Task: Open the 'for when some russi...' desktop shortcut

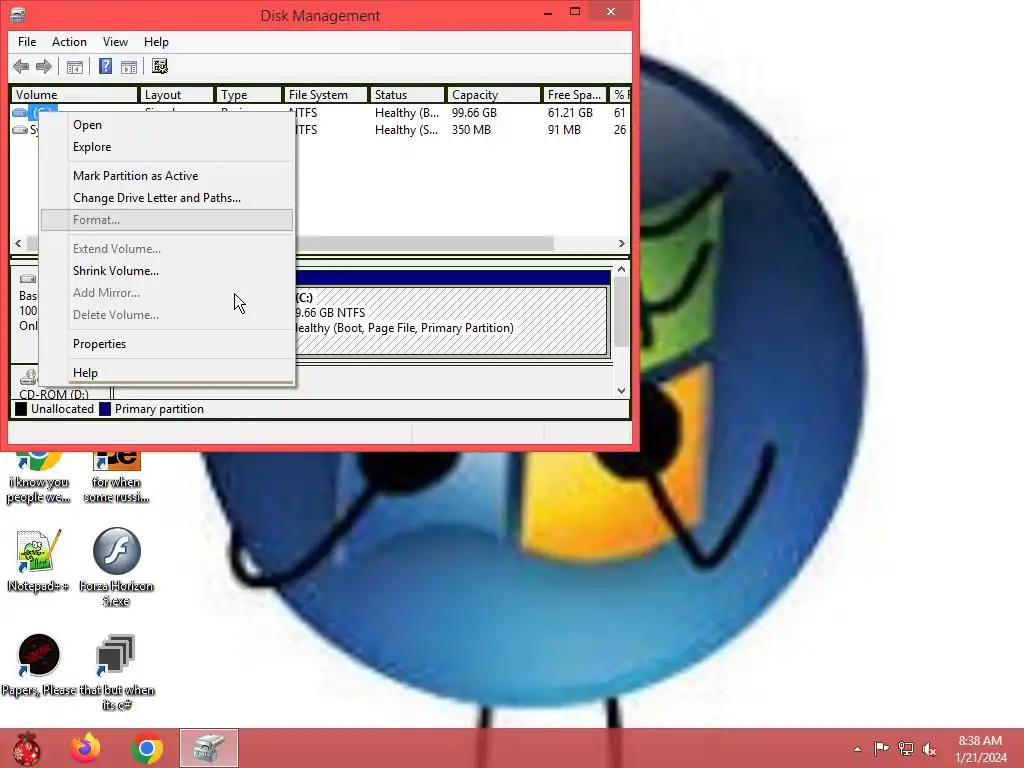Action: pos(116,478)
